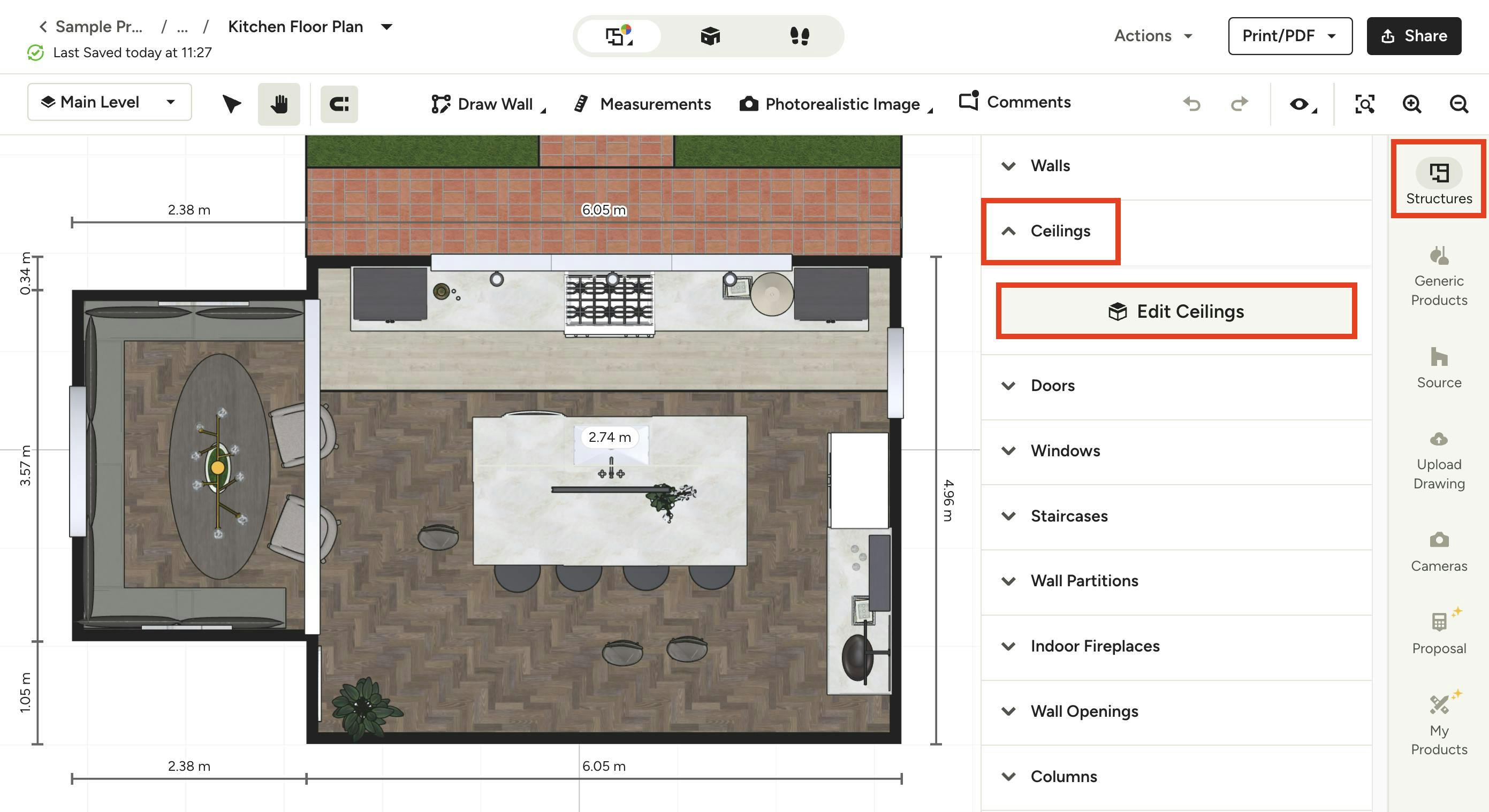The image size is (1489, 812).
Task: Click the 0.34 m dimension label
Action: tap(26, 273)
